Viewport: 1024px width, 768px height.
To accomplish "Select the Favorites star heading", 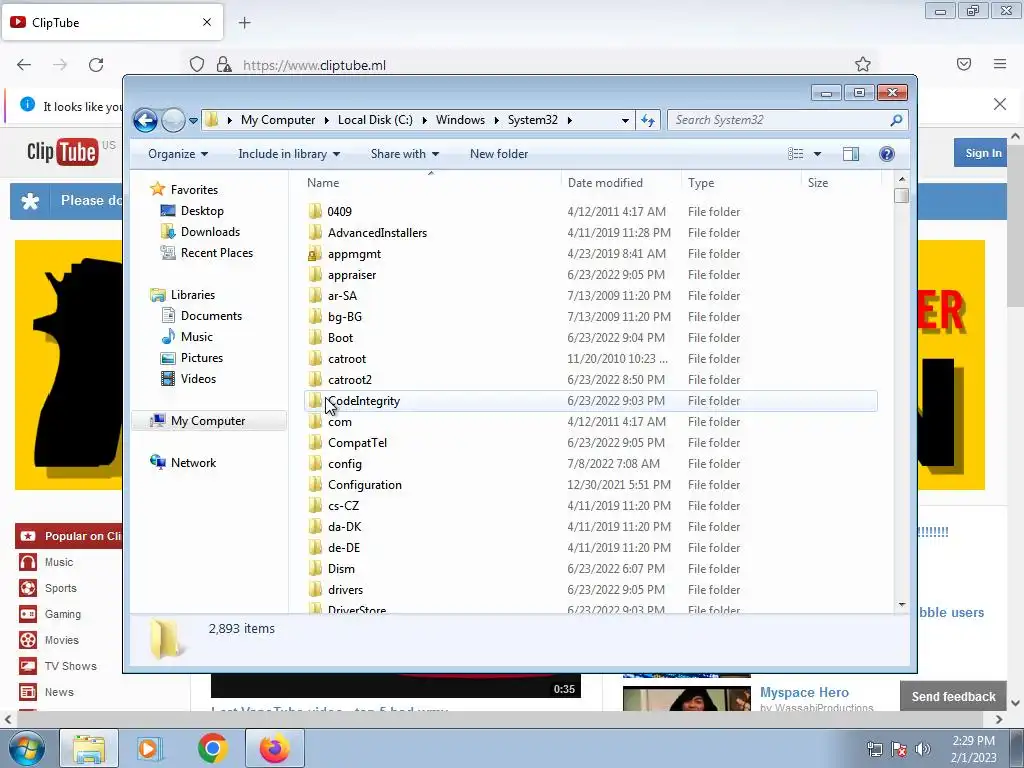I will [157, 189].
